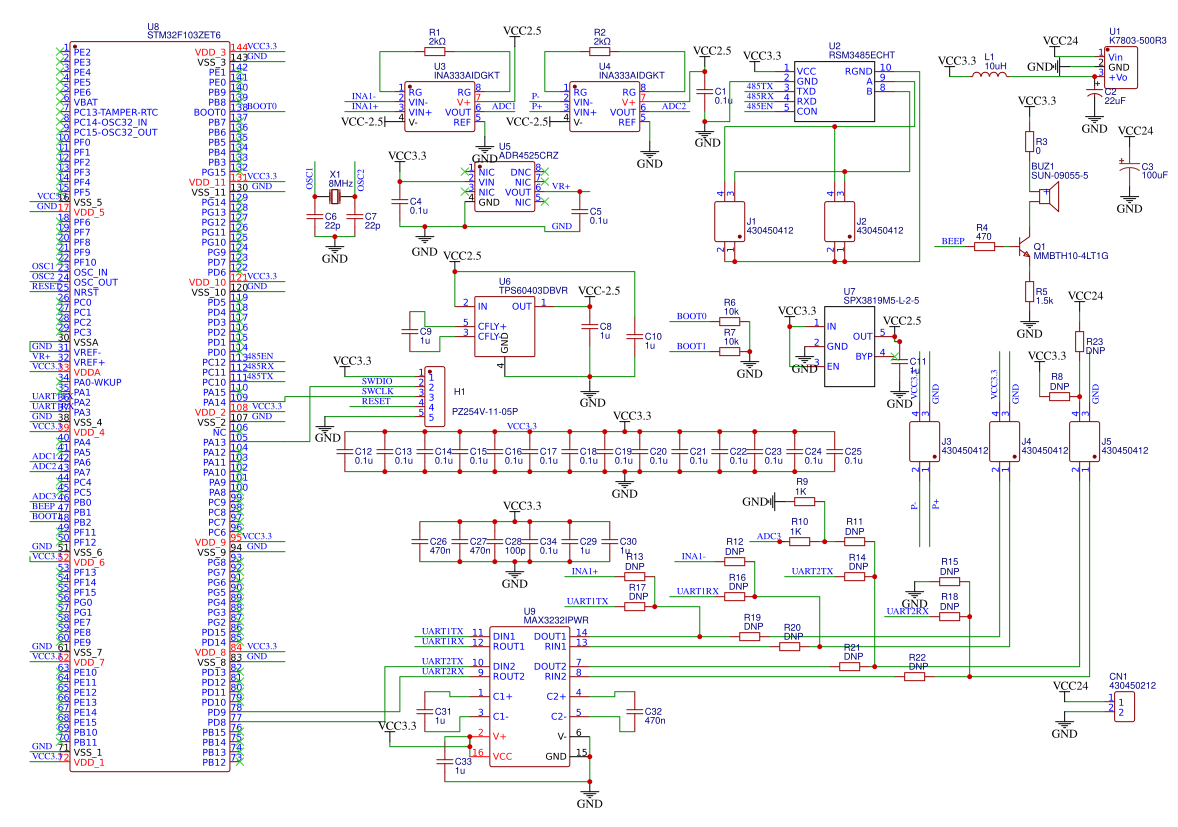Click the R9 1K resistor symbol
1178x827 pixels.
[x=804, y=502]
